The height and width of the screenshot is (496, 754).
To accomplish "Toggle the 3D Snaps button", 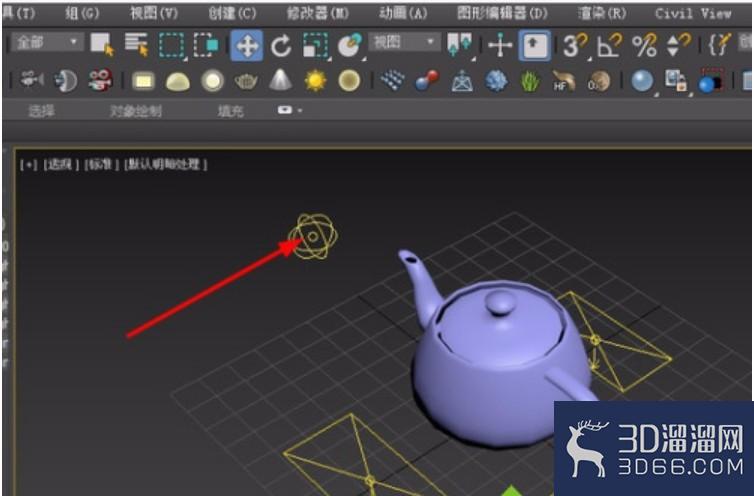I will pos(576,46).
